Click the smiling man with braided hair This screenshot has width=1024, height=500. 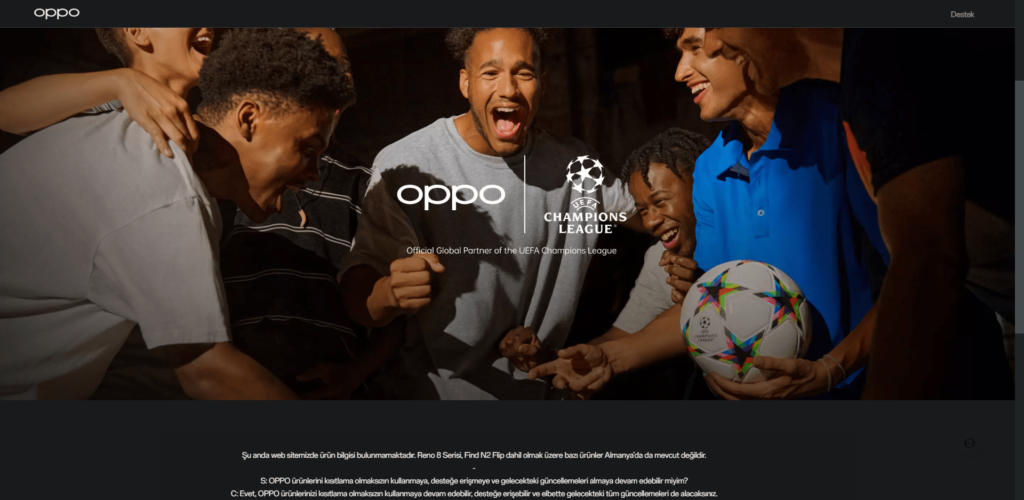coord(660,196)
